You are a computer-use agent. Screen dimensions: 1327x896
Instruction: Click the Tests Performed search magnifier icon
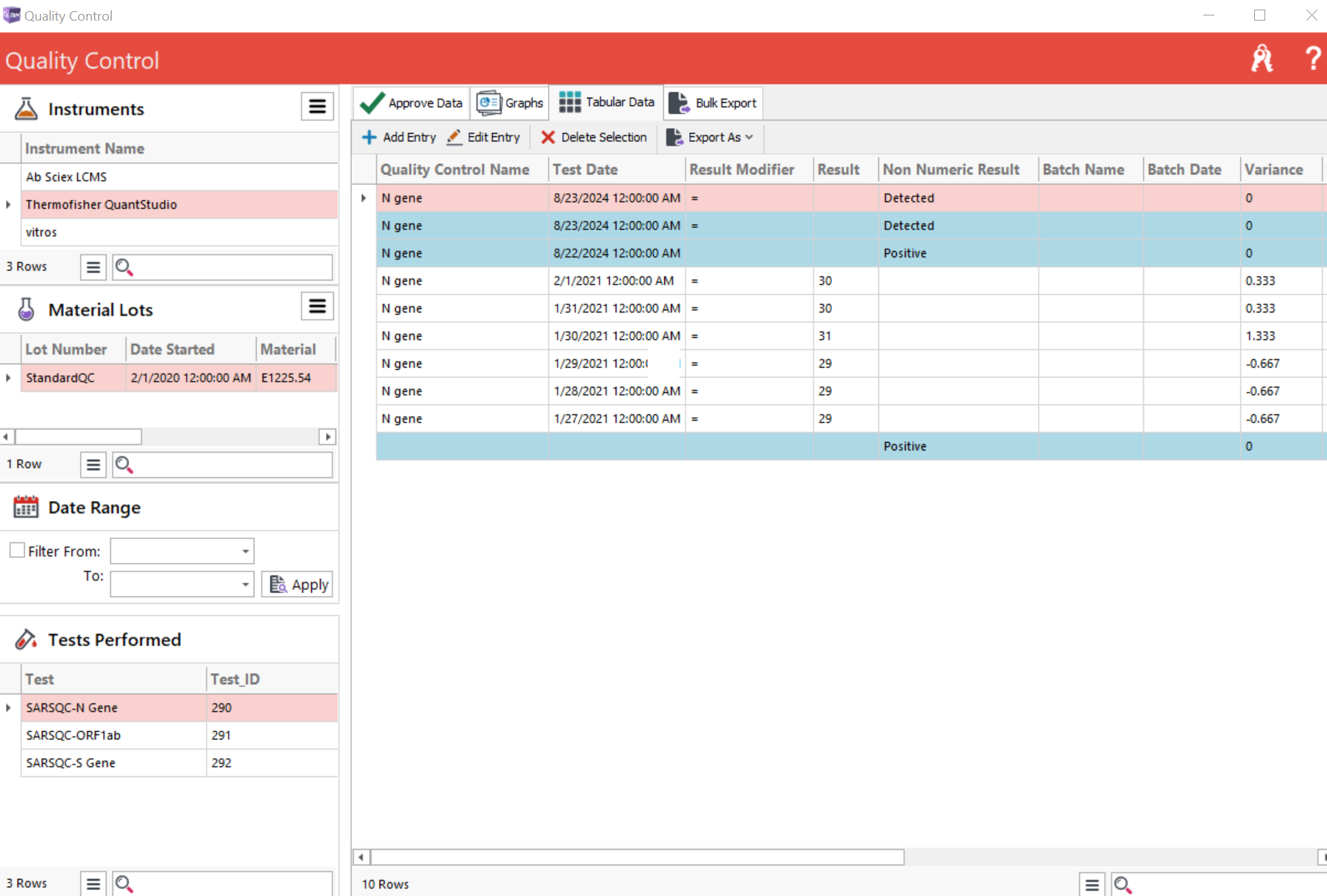point(124,883)
